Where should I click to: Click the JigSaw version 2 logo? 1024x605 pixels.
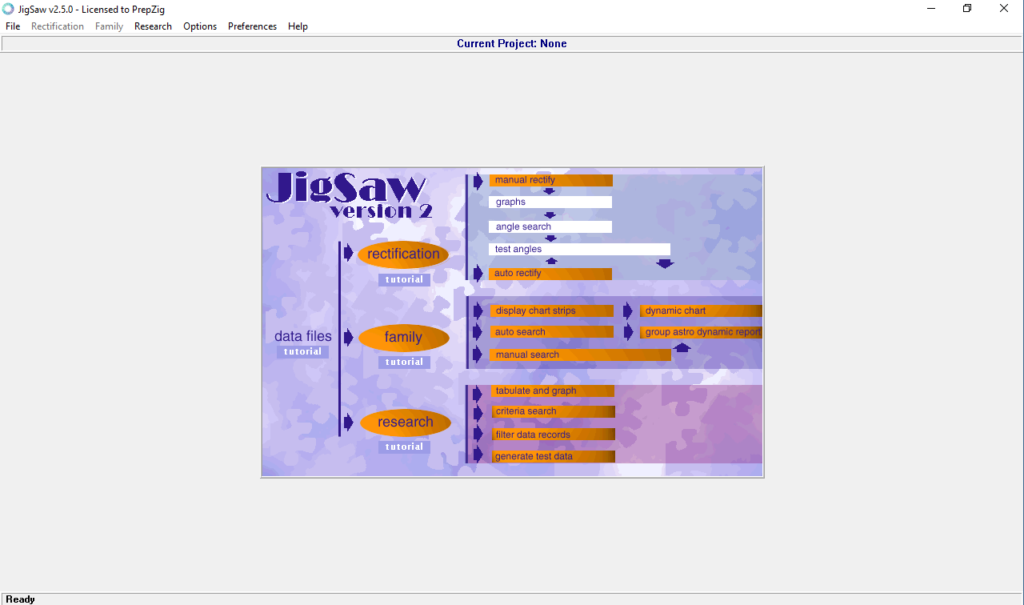click(349, 195)
